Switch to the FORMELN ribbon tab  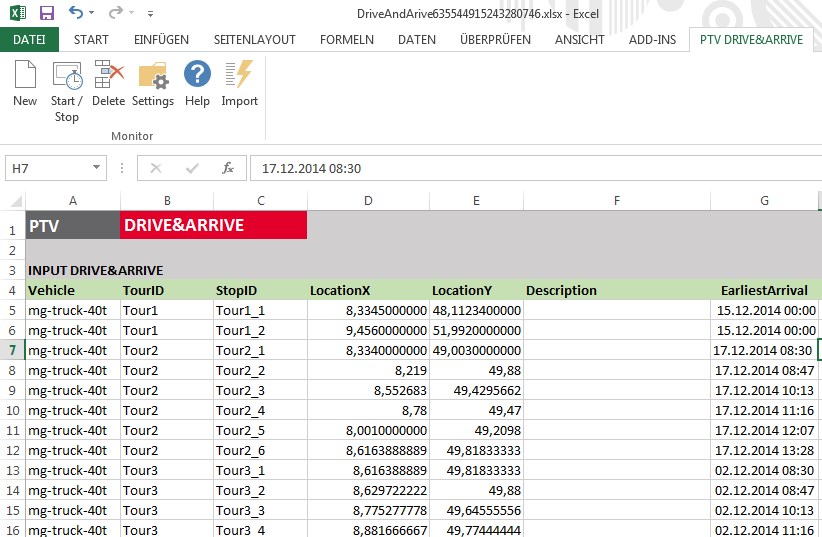click(346, 40)
